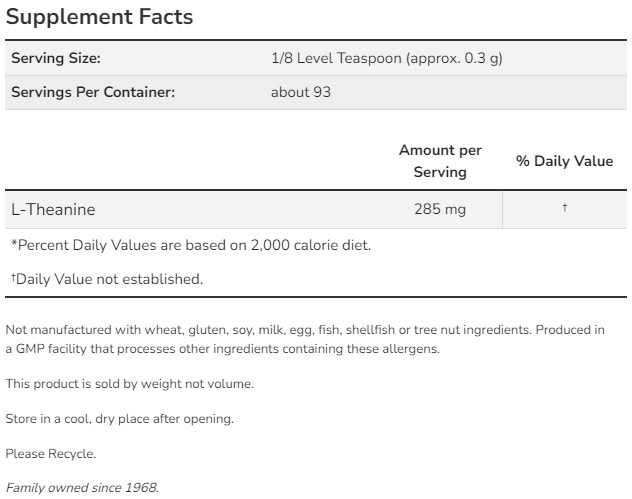Select the 'sold by weight not volume' sentence
The width and height of the screenshot is (632, 499).
tap(129, 384)
